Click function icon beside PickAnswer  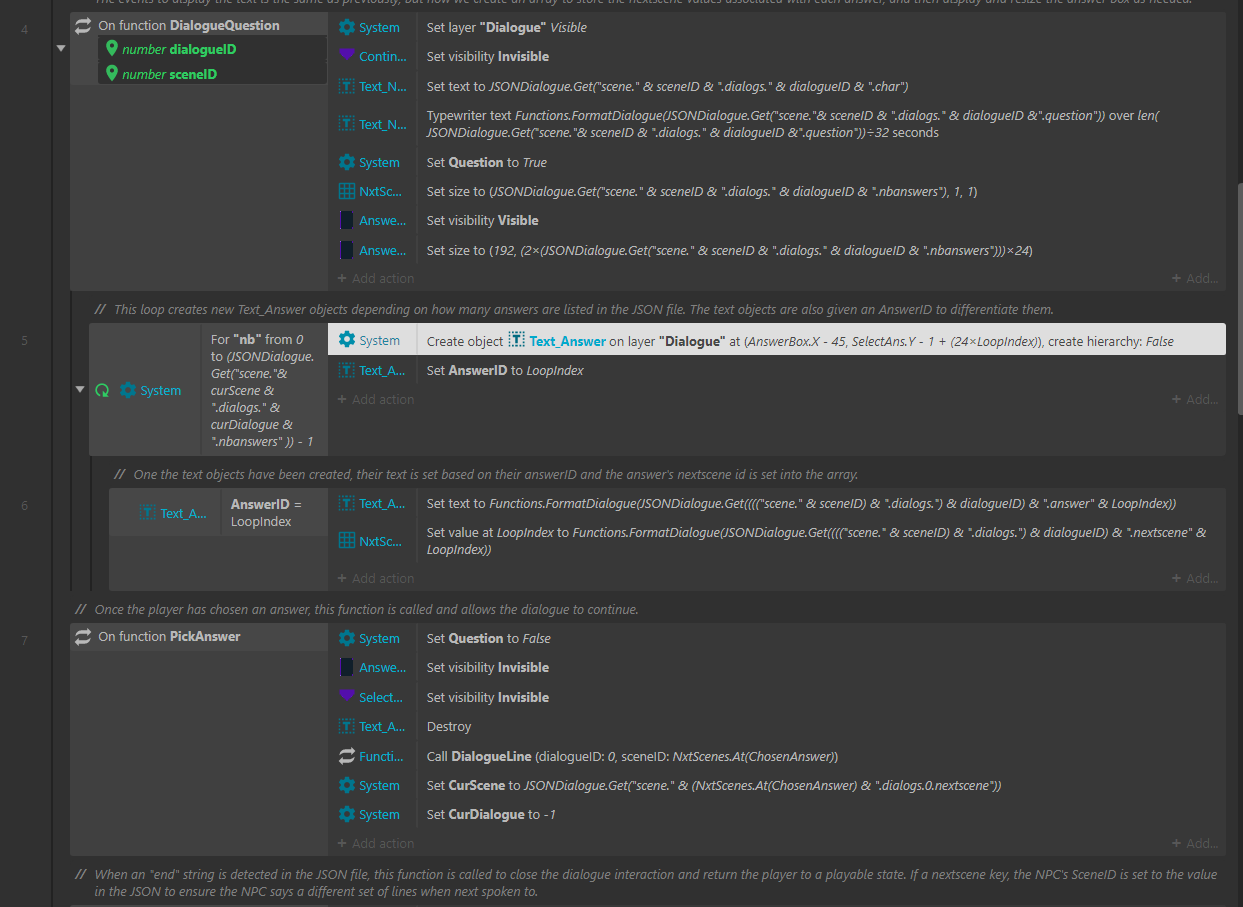coord(83,637)
